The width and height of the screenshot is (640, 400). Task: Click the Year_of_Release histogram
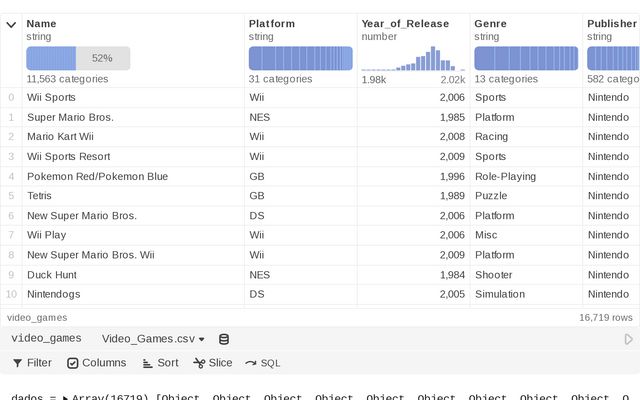point(413,58)
